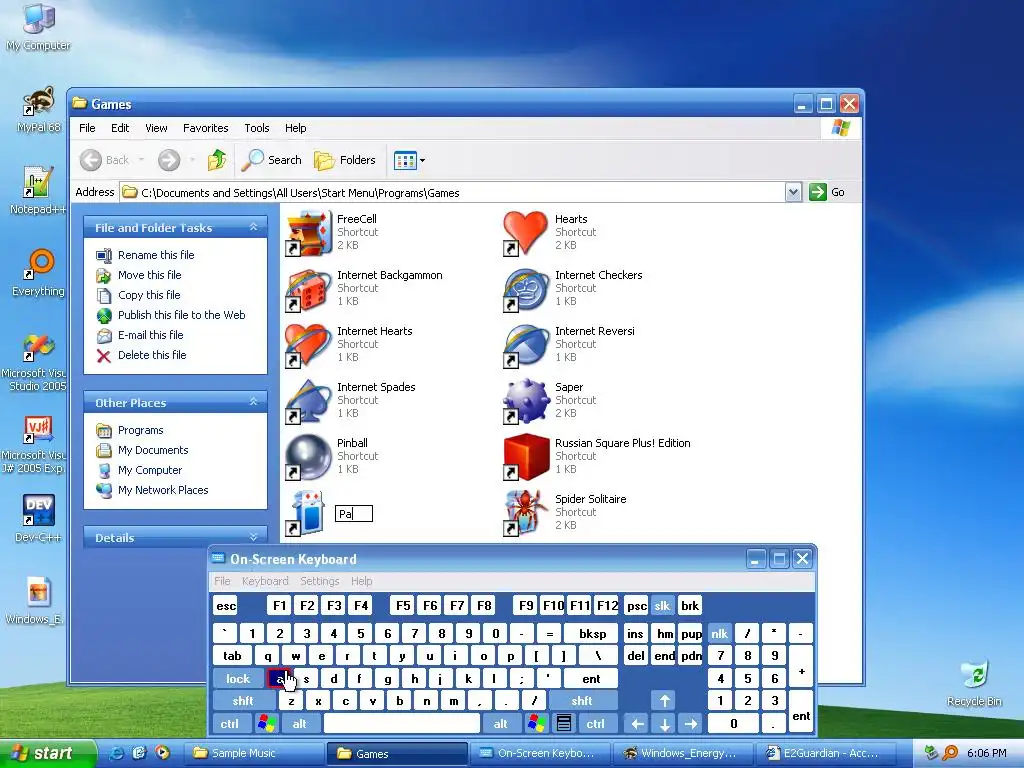Click the Back navigation button
1024x768 pixels.
(105, 160)
